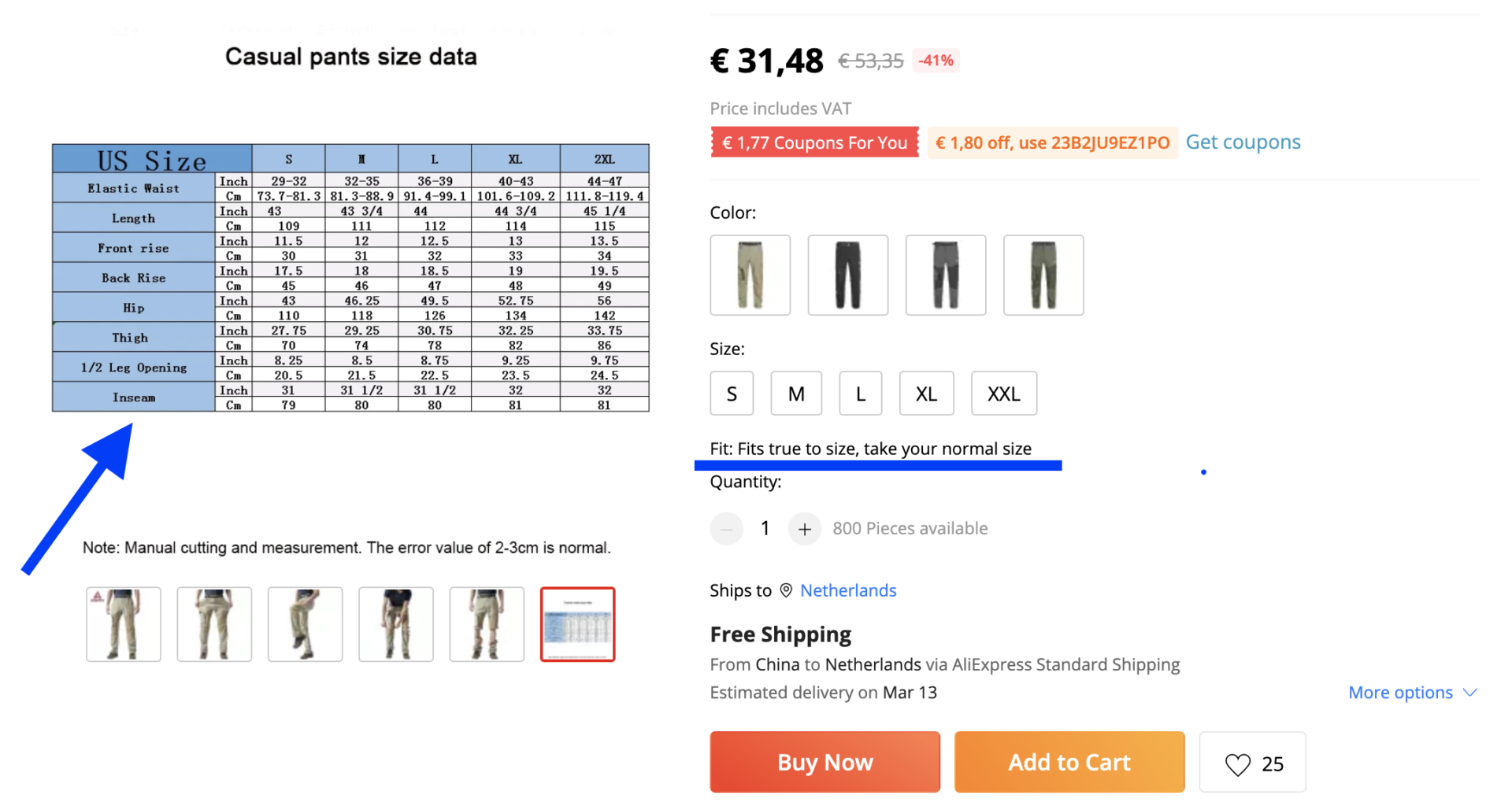Click the location pin beside Ships to
1512x806 pixels.
pyautogui.click(x=787, y=590)
